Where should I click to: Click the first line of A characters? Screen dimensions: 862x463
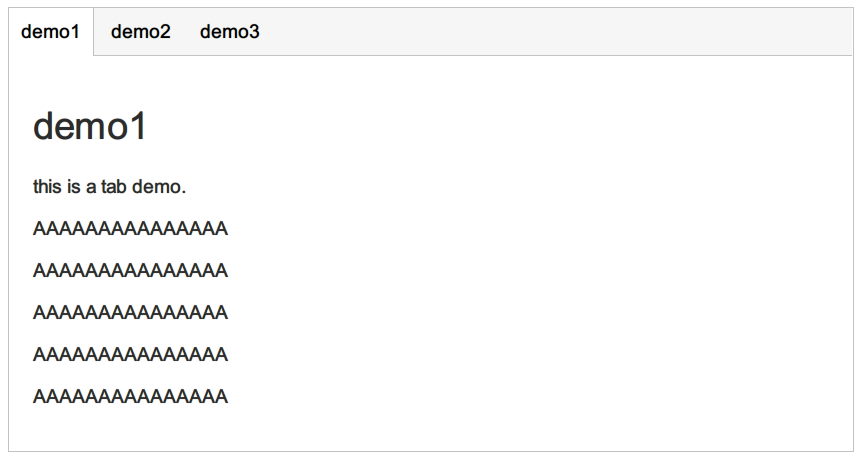130,229
